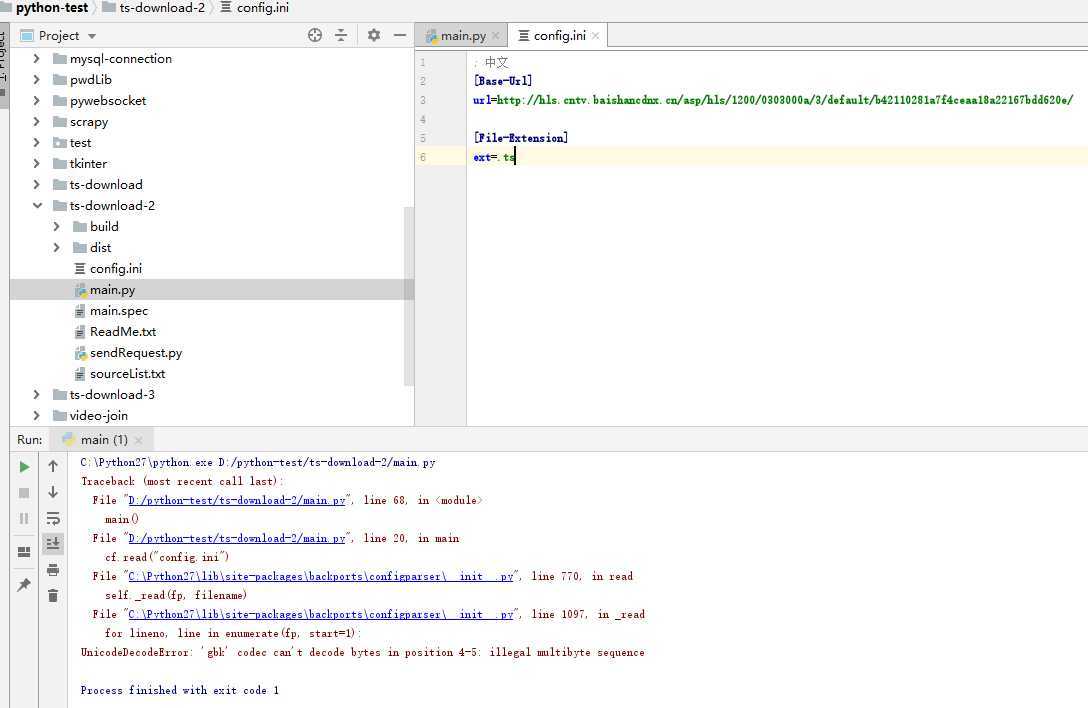Select main.spec in project tree
The height and width of the screenshot is (708, 1088).
pos(118,311)
